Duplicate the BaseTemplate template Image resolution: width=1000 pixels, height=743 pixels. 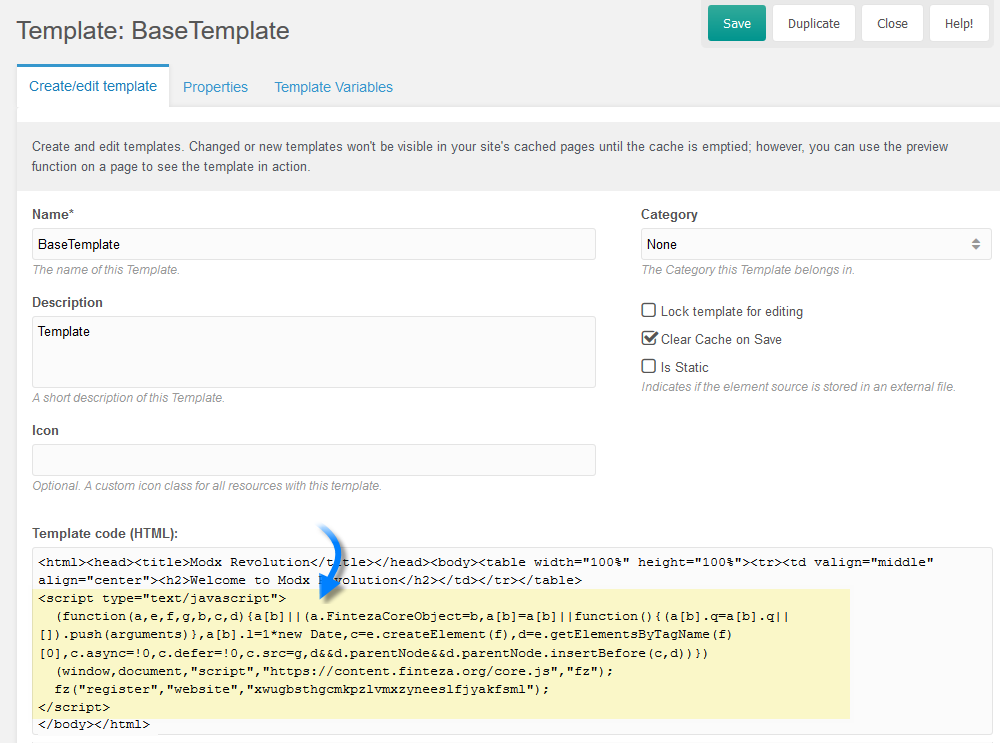pyautogui.click(x=813, y=24)
